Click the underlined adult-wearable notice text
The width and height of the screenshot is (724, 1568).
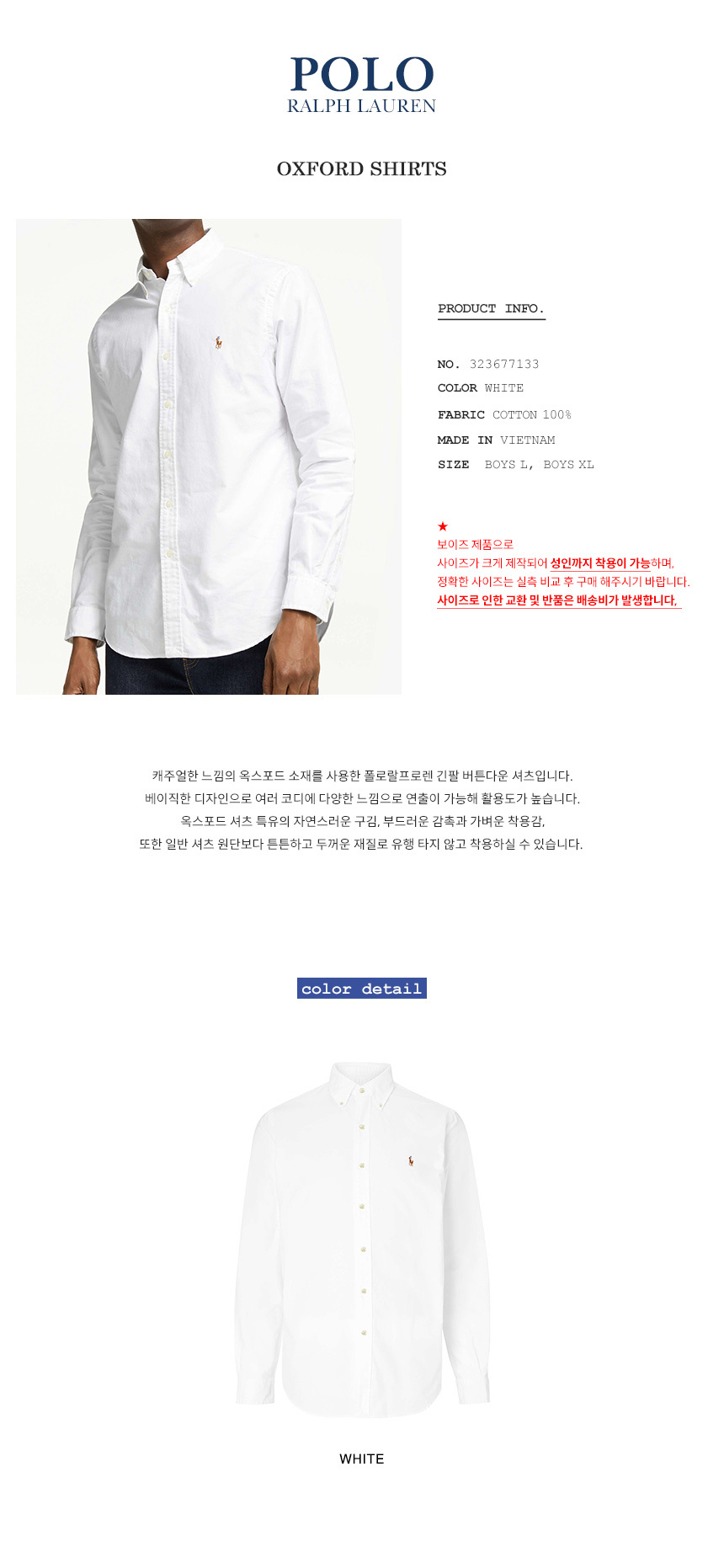click(600, 563)
